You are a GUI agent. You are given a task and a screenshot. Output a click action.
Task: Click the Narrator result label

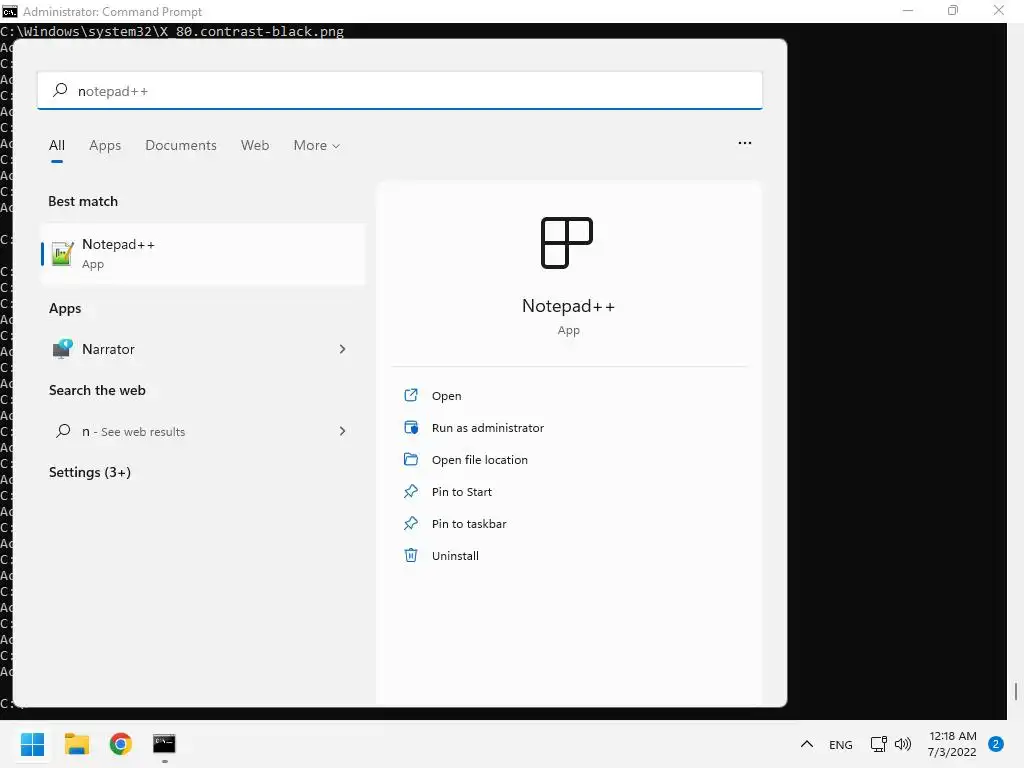[108, 349]
